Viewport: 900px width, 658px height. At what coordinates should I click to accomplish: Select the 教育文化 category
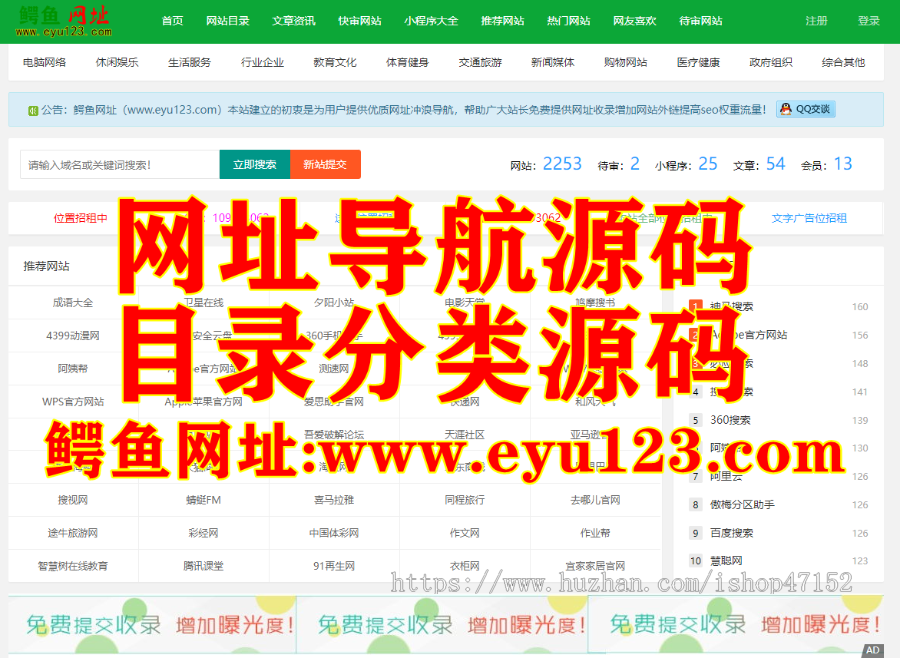click(x=335, y=63)
